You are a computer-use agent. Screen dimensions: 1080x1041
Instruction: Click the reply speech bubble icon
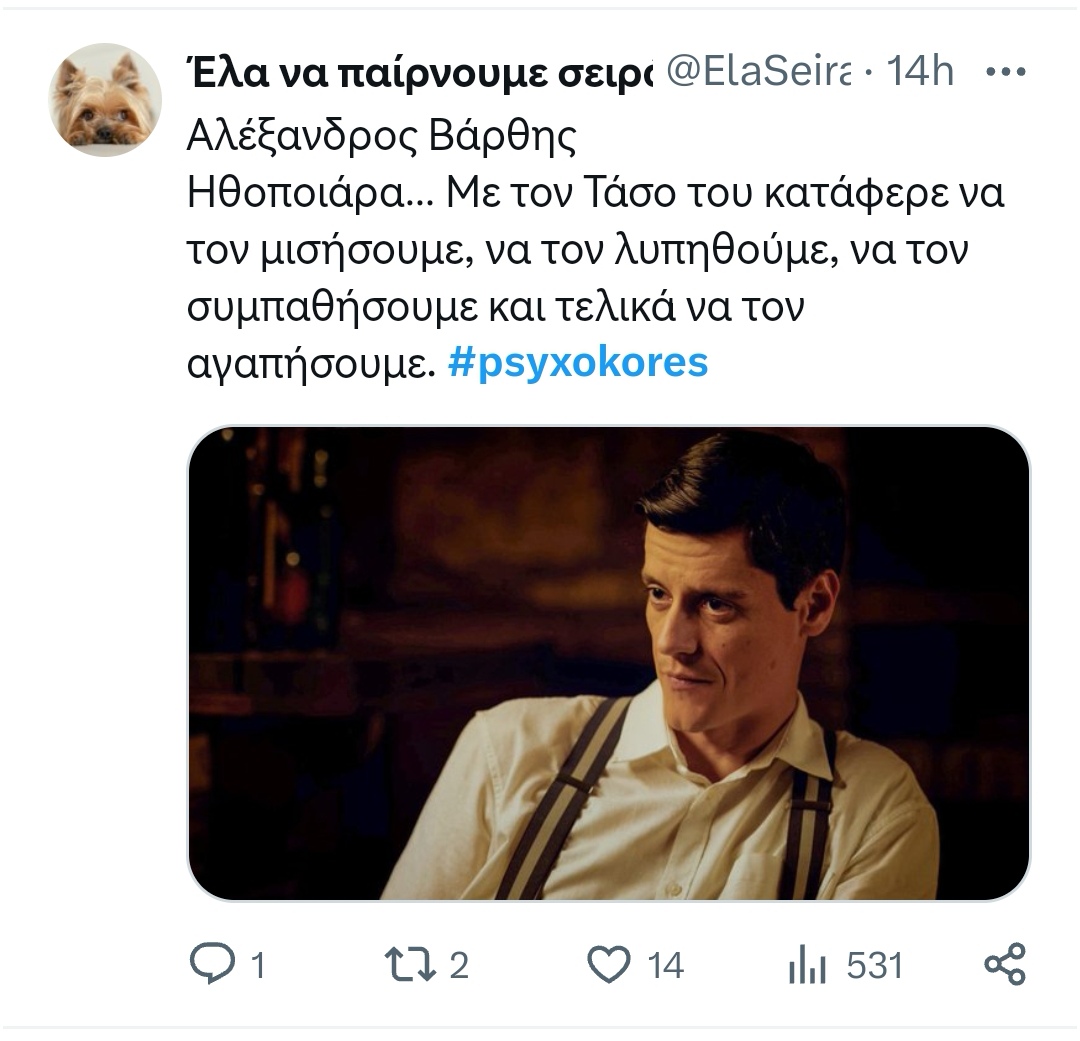[211, 964]
